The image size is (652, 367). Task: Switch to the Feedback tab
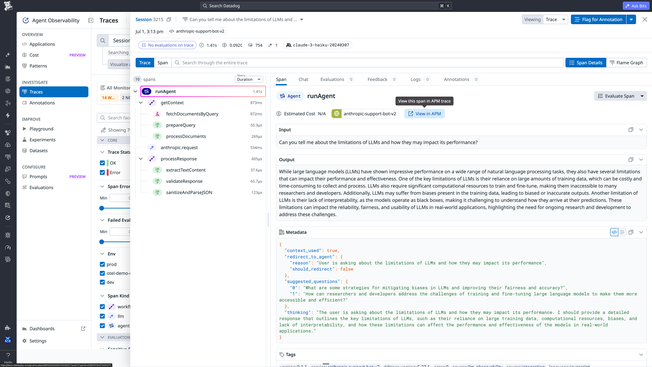click(381, 79)
